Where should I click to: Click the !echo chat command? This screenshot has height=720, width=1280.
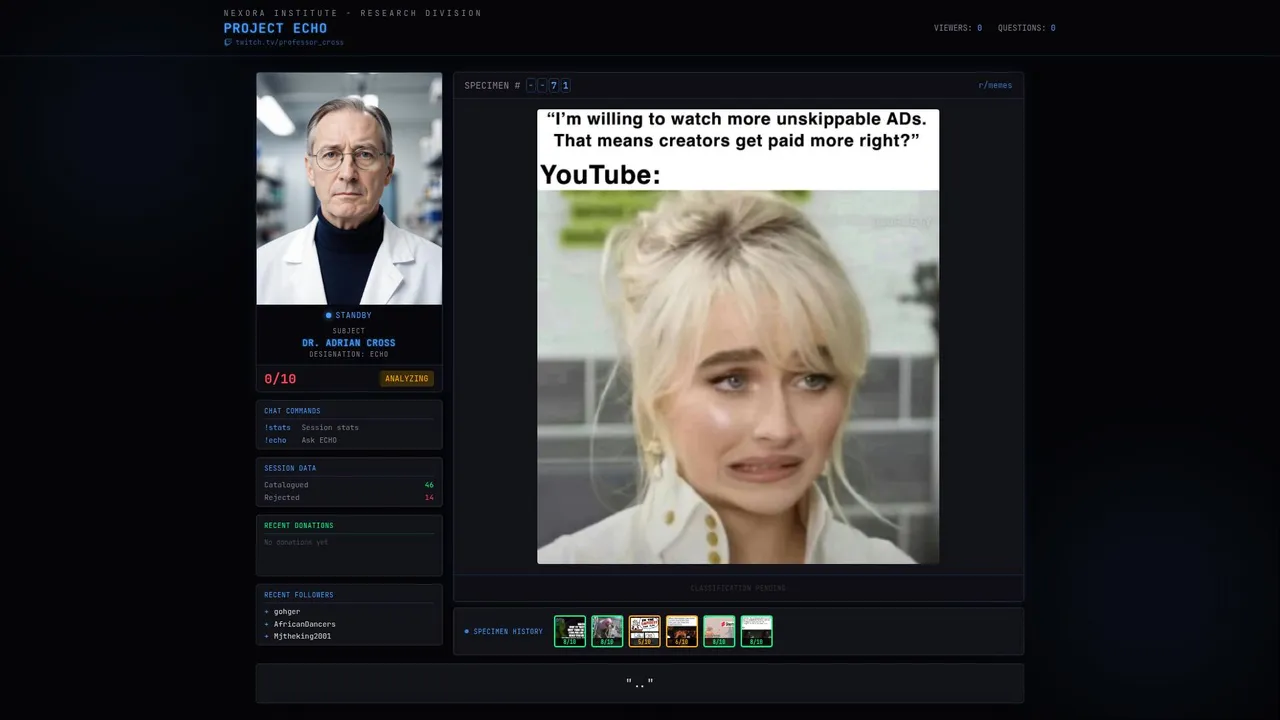tap(275, 440)
